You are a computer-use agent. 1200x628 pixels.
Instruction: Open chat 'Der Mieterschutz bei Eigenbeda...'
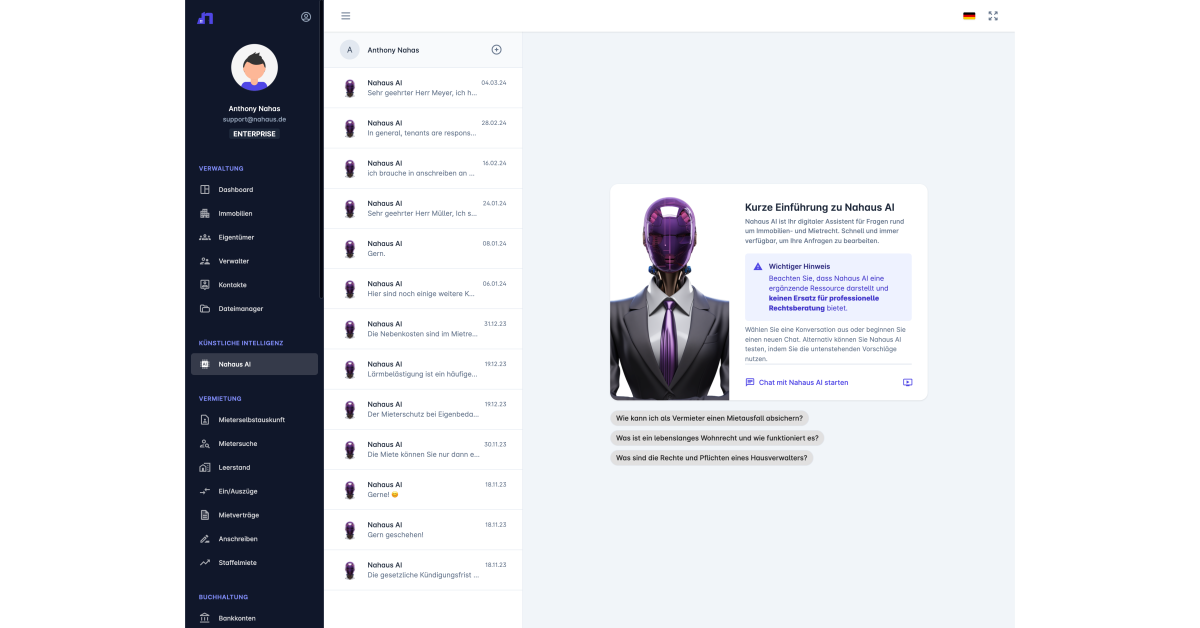[423, 409]
